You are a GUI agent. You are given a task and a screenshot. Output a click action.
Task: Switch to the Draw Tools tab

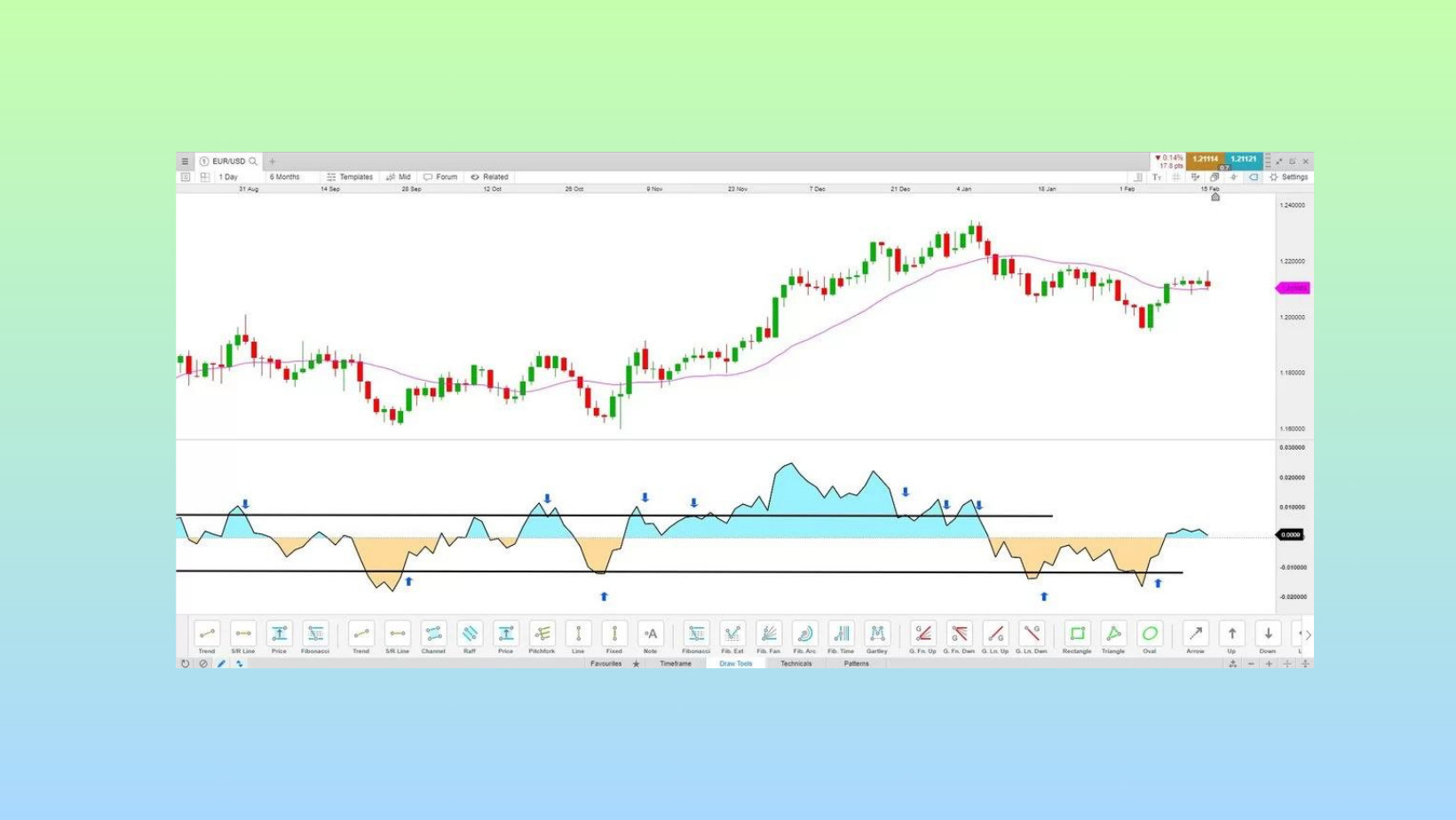click(736, 664)
